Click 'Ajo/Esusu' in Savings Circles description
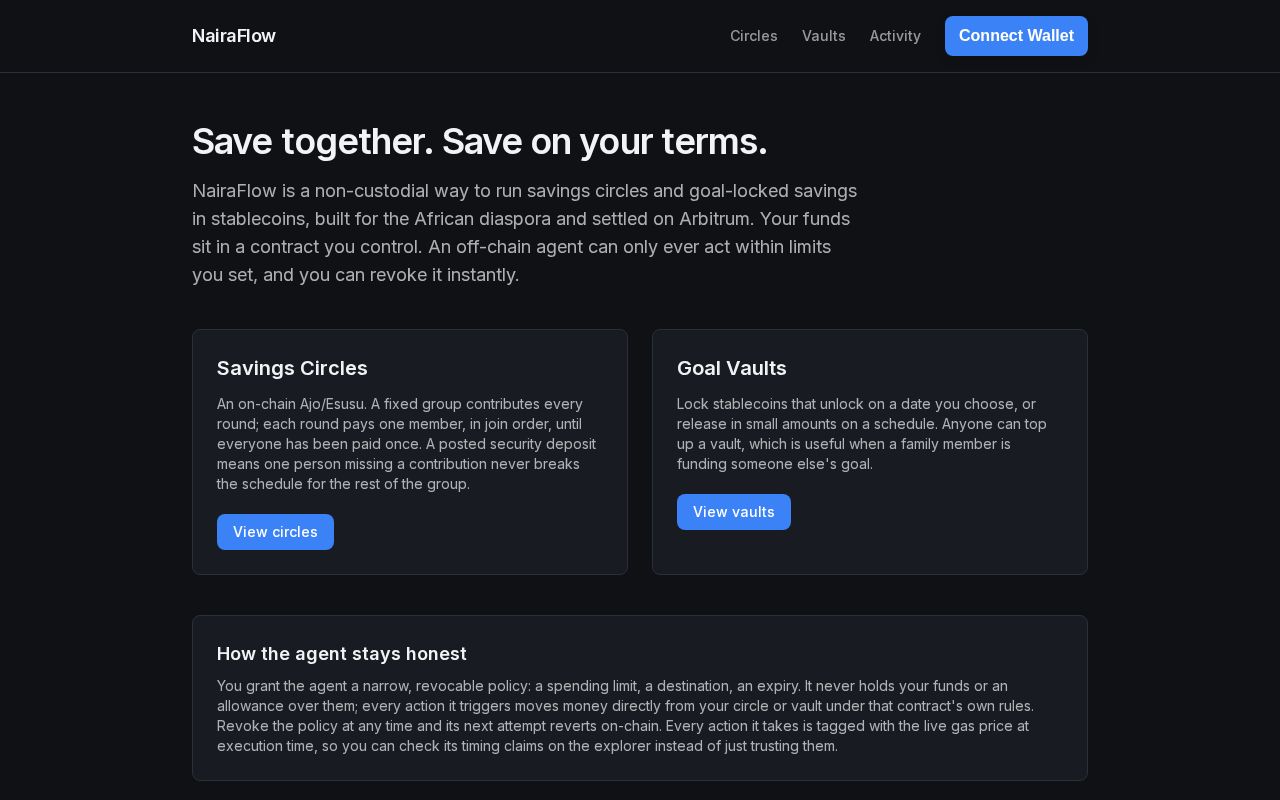Viewport: 1280px width, 800px height. point(332,404)
